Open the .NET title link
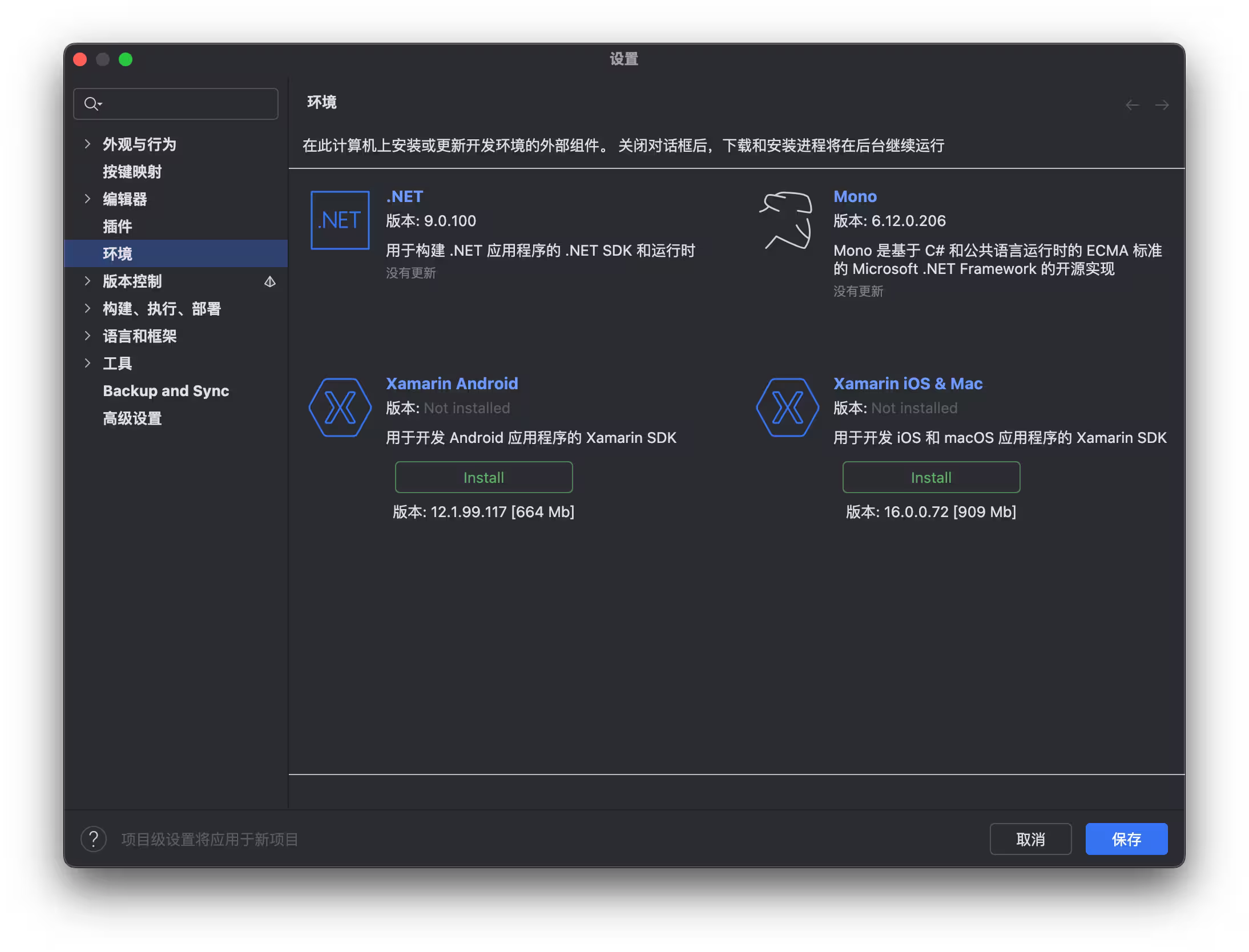The height and width of the screenshot is (952, 1249). (x=404, y=196)
